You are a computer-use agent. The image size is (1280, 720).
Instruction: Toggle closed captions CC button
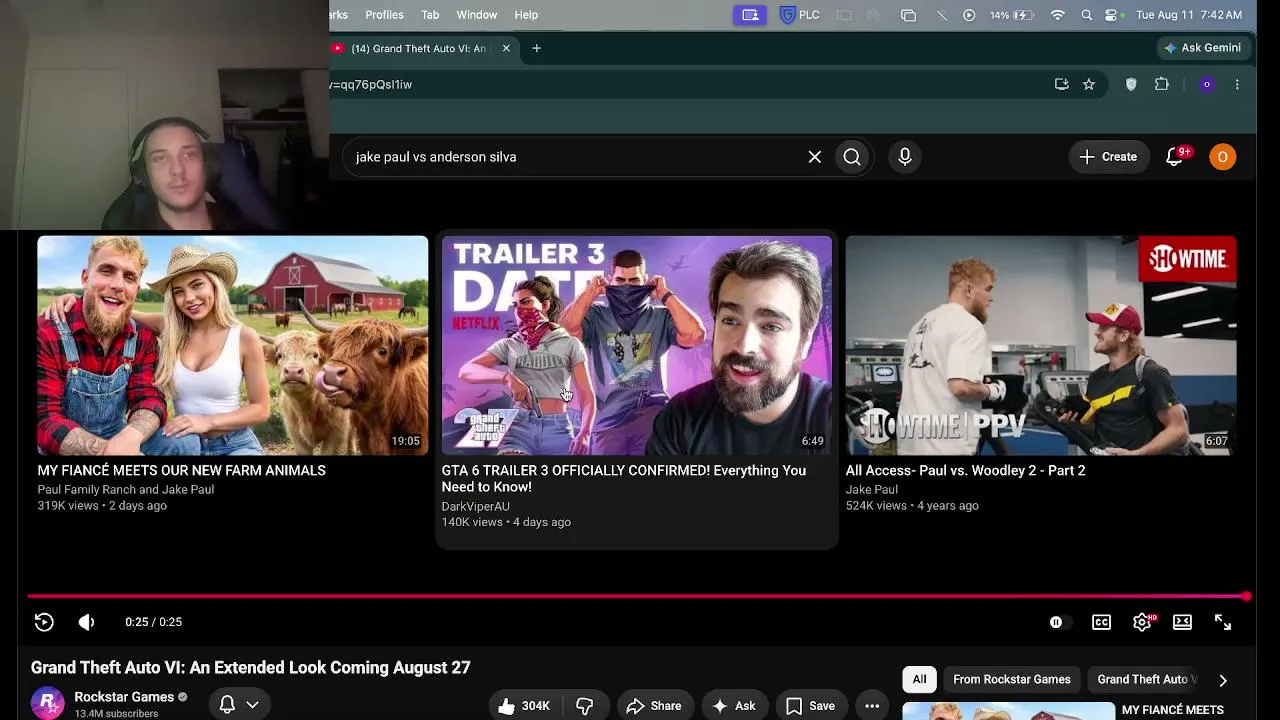1101,622
